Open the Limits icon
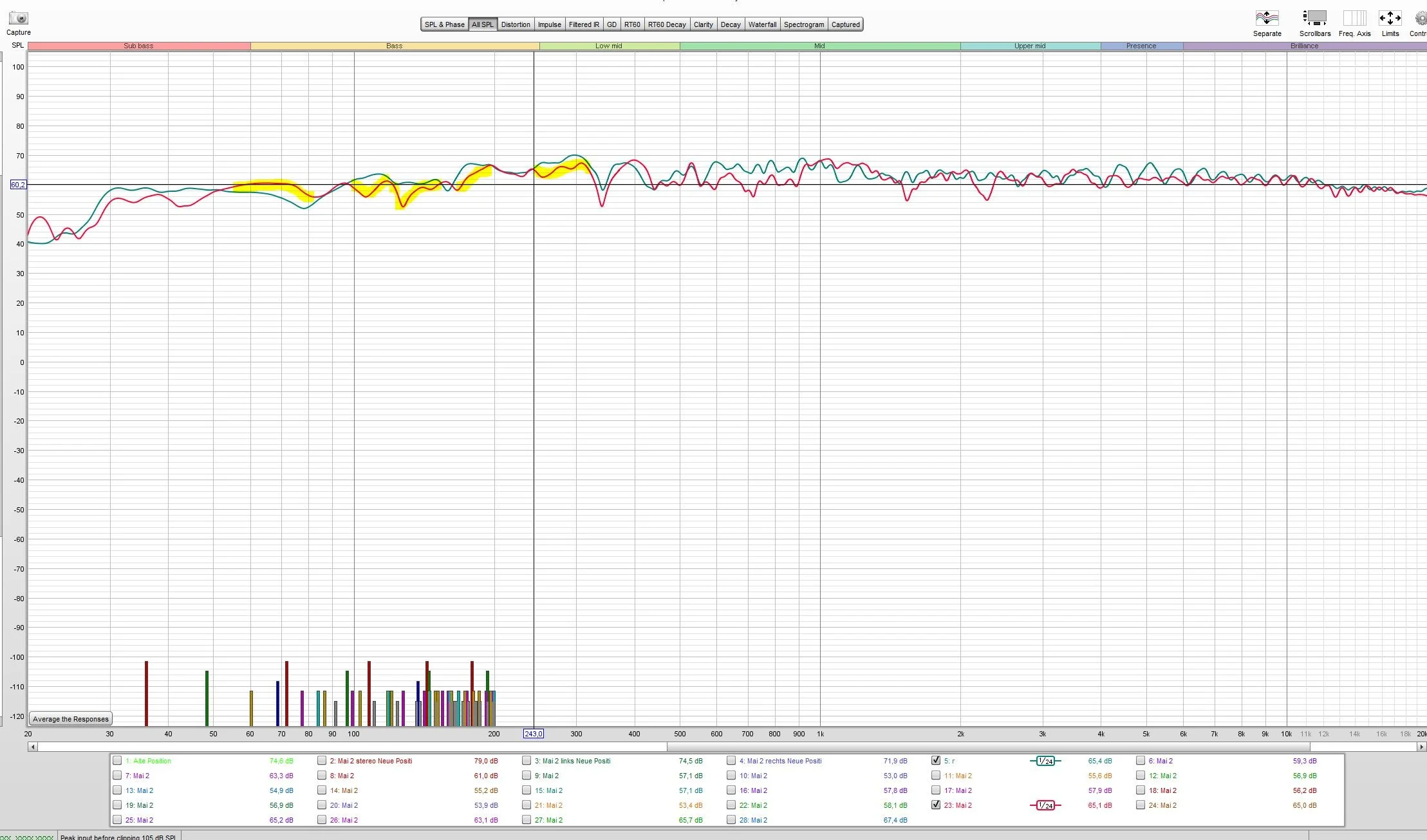The width and height of the screenshot is (1427, 840). click(x=1390, y=18)
